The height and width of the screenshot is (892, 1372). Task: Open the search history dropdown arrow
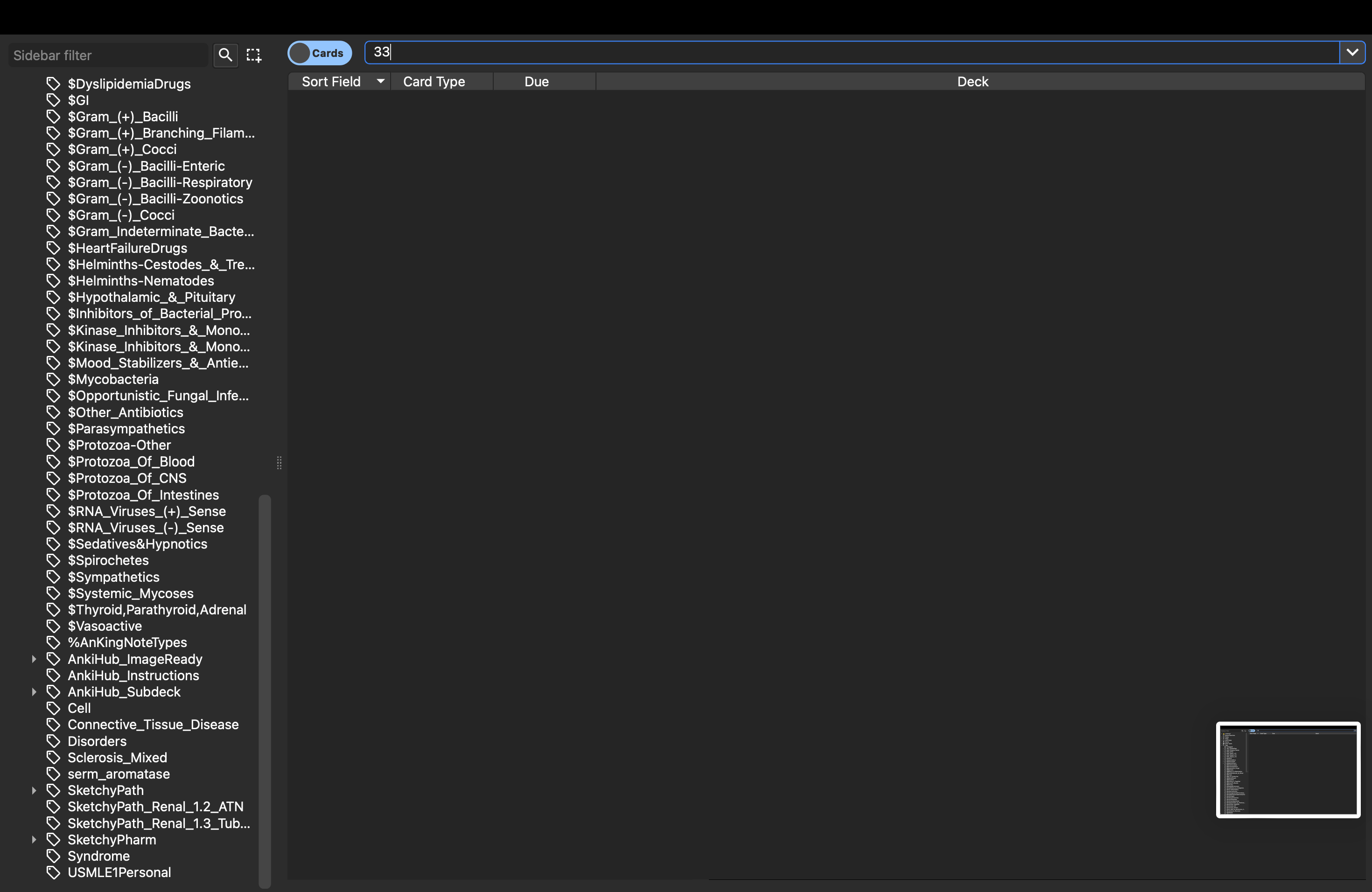tap(1352, 52)
